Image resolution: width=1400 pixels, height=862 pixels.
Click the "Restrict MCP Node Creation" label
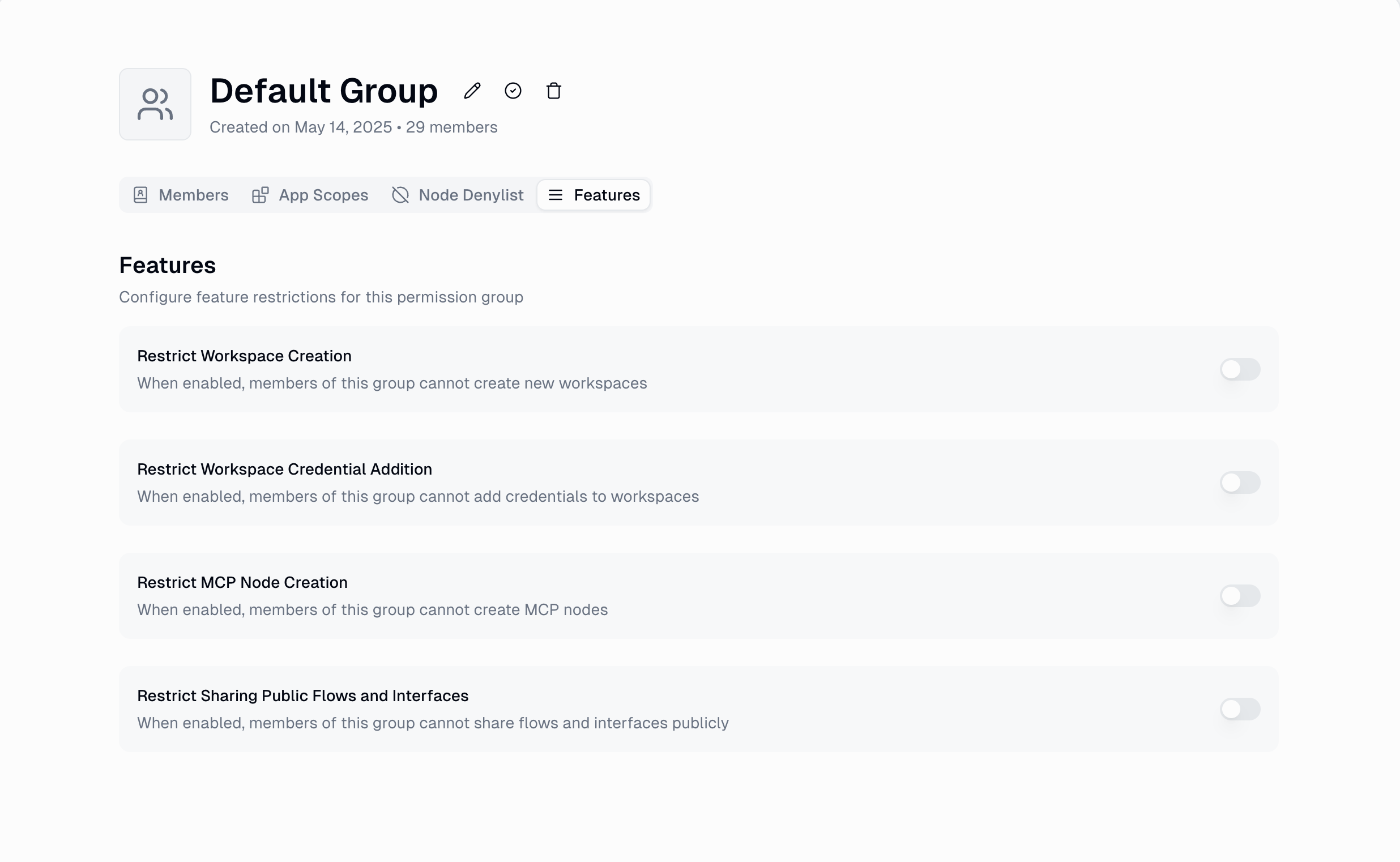point(242,582)
